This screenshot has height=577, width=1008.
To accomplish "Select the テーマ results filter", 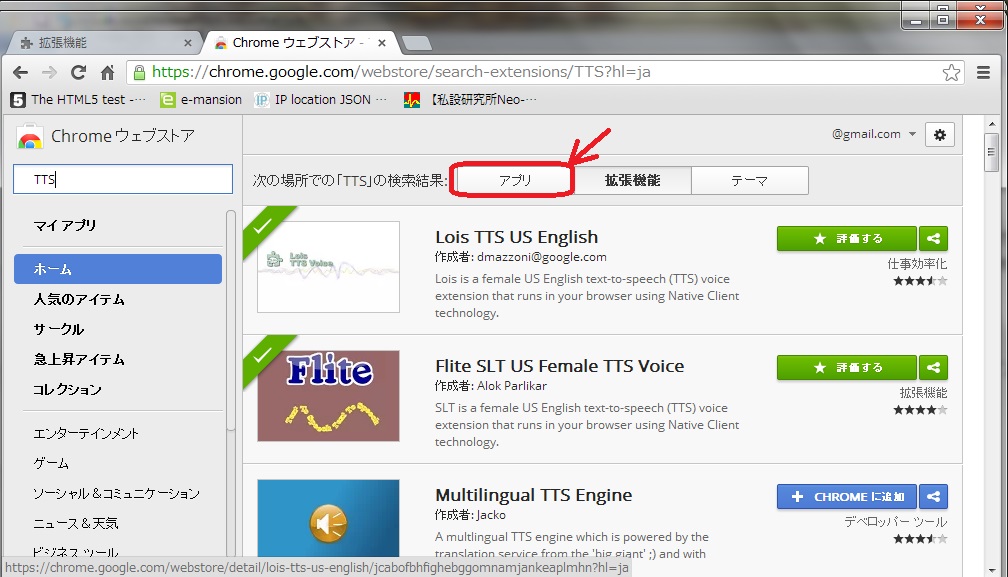I will [x=750, y=181].
